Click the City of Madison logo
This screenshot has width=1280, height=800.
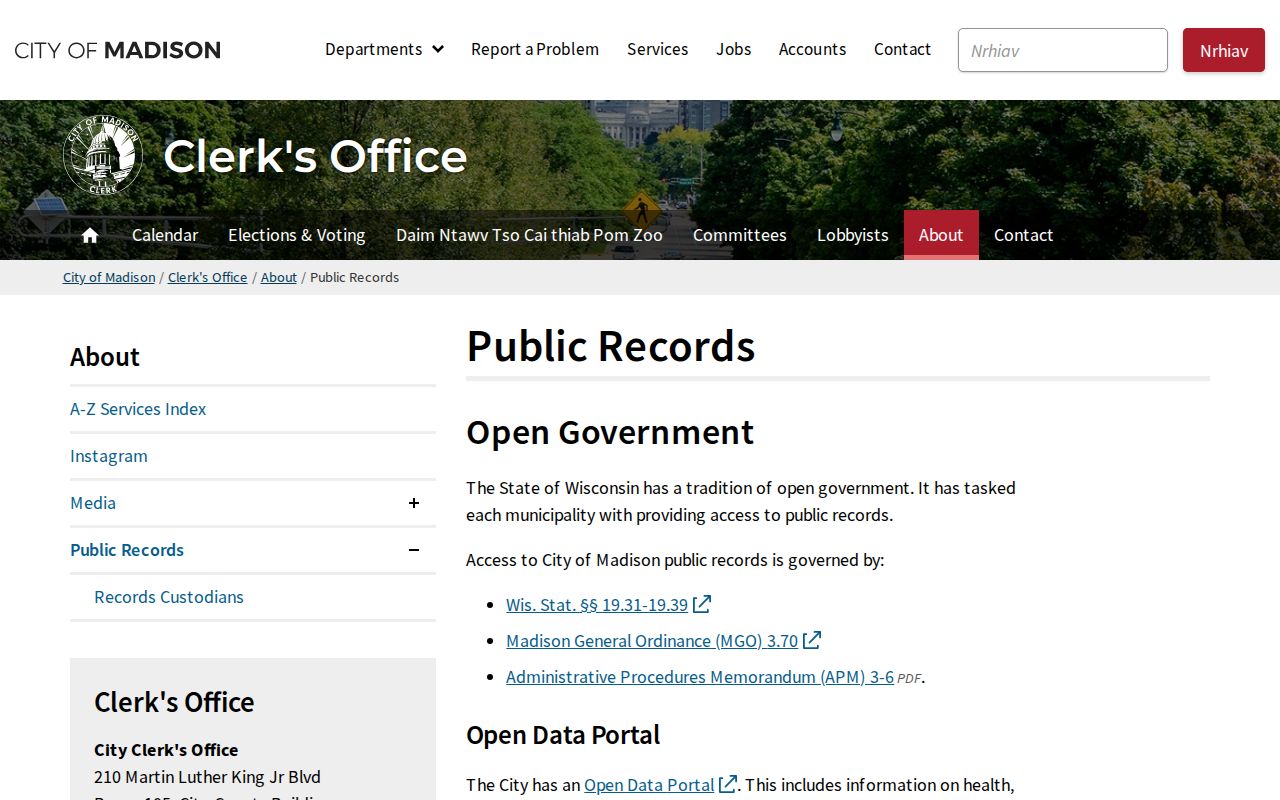(118, 50)
